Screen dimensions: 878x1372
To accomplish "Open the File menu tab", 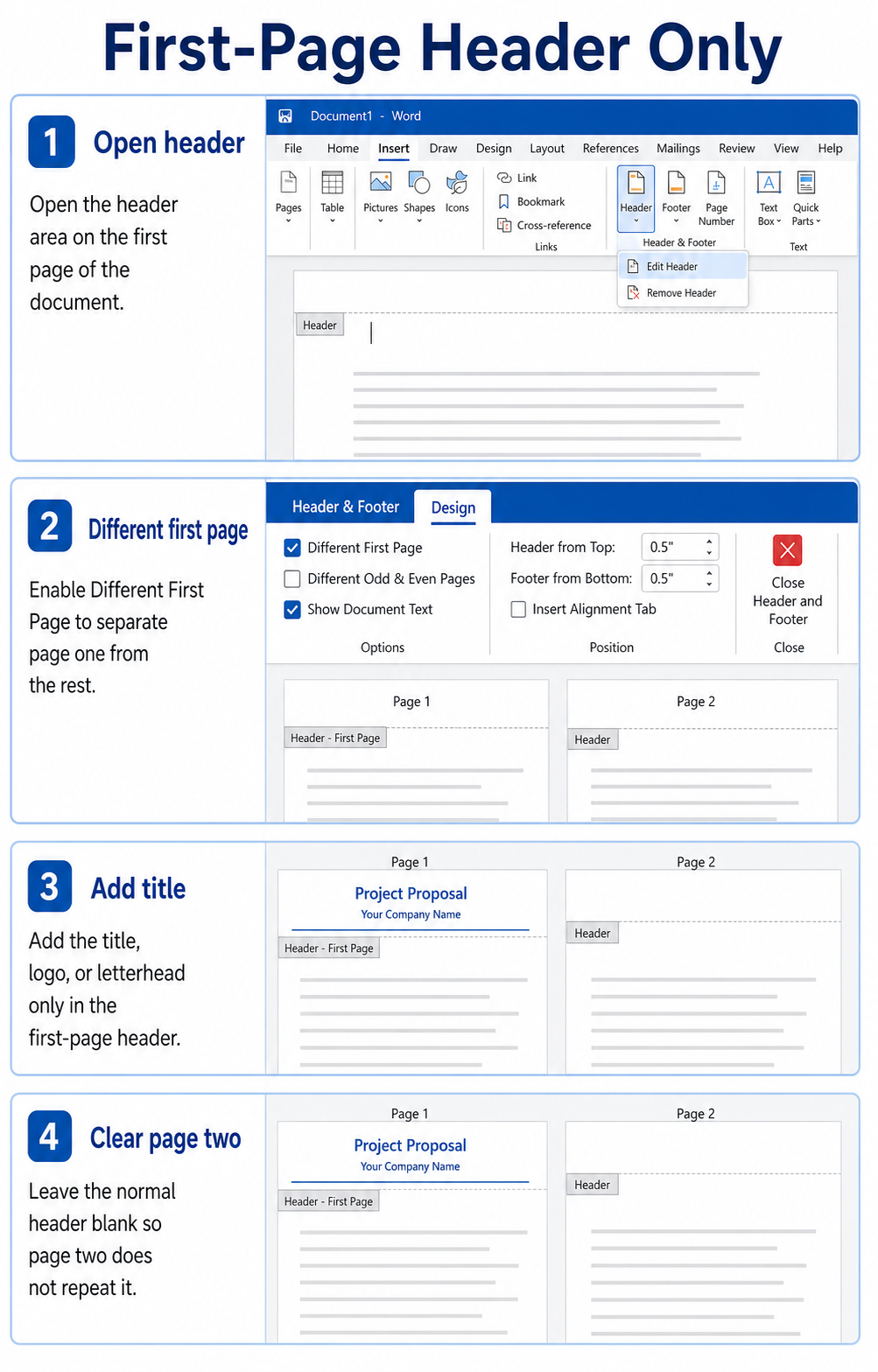I will pyautogui.click(x=293, y=149).
